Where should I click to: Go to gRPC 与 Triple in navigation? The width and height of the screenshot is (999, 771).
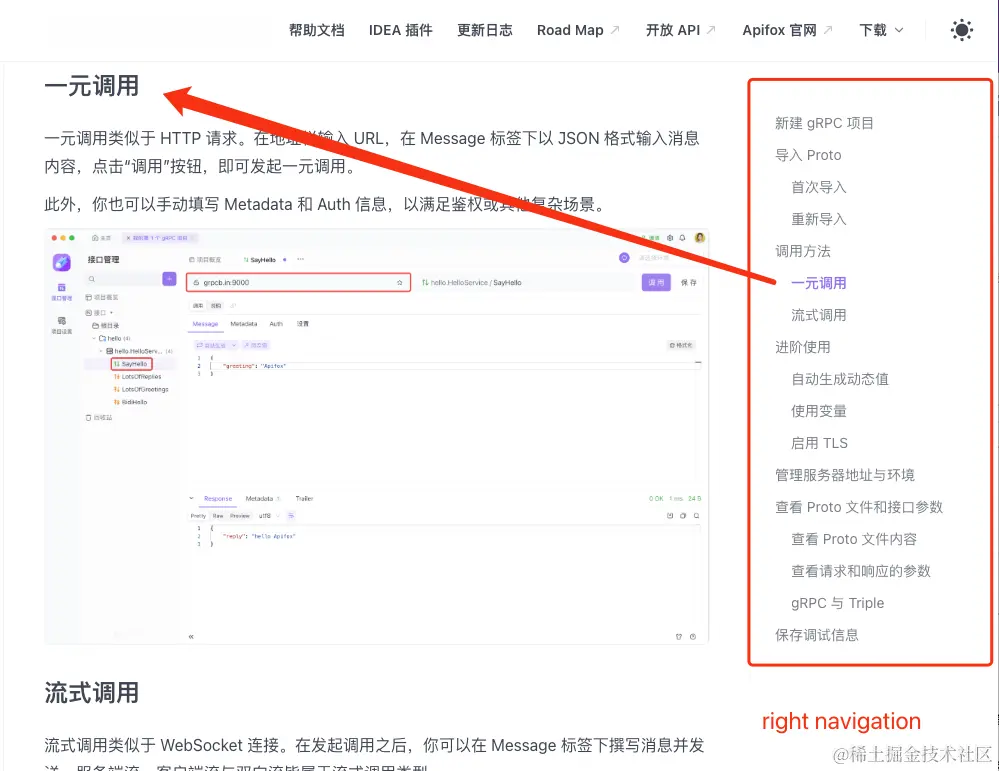[837, 603]
